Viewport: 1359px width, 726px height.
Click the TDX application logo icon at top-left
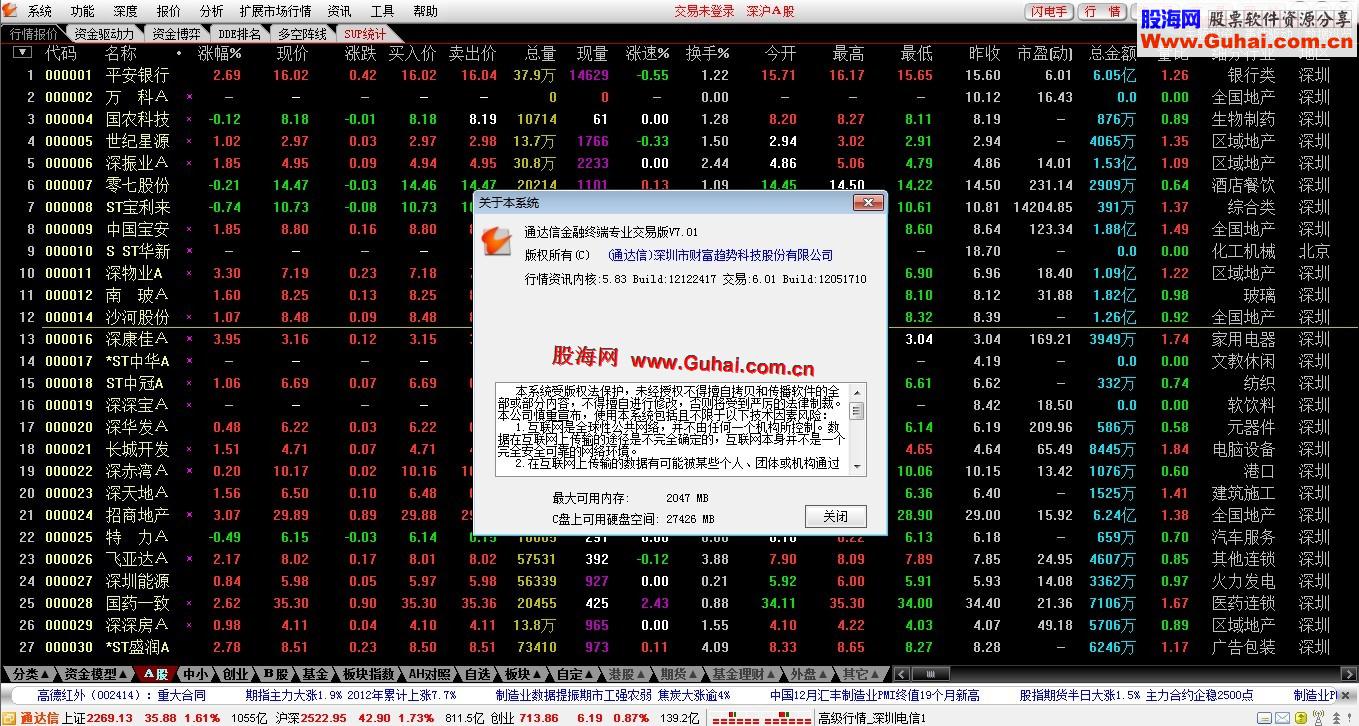click(x=11, y=11)
